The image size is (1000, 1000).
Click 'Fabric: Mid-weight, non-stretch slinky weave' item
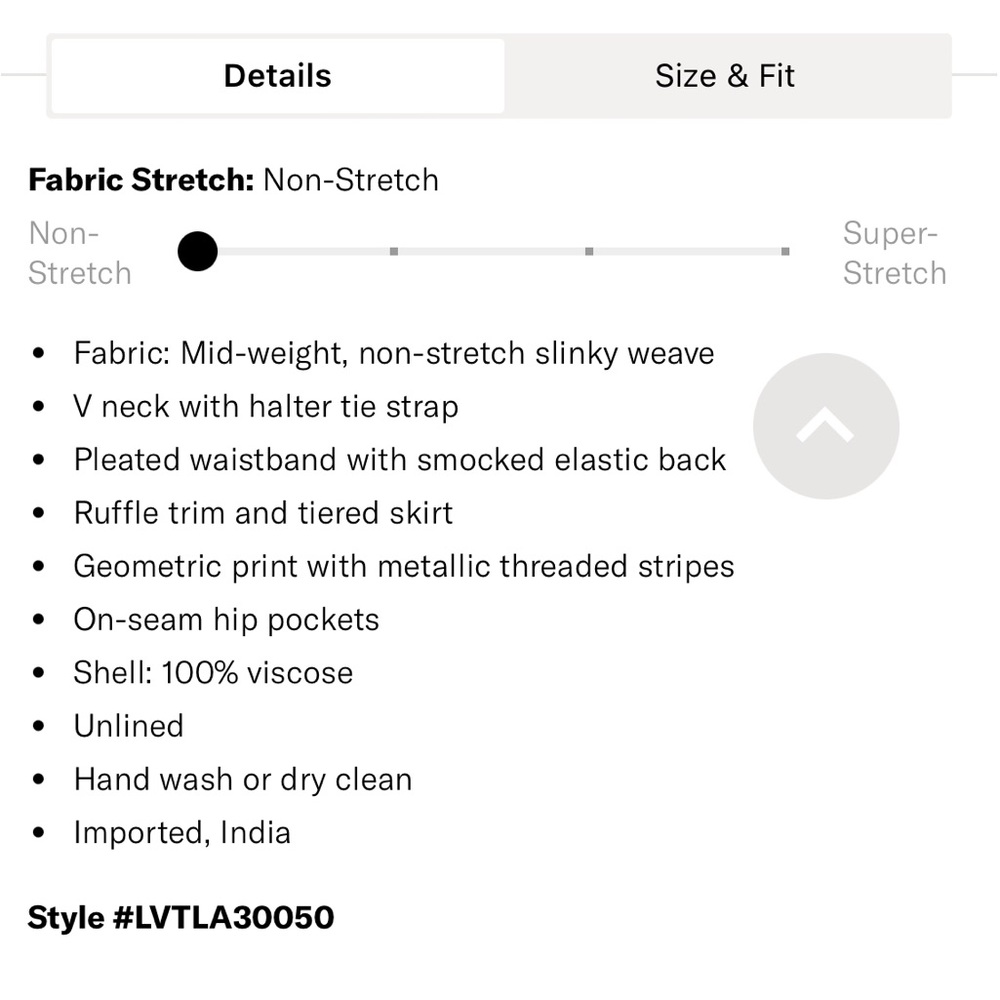coord(394,353)
